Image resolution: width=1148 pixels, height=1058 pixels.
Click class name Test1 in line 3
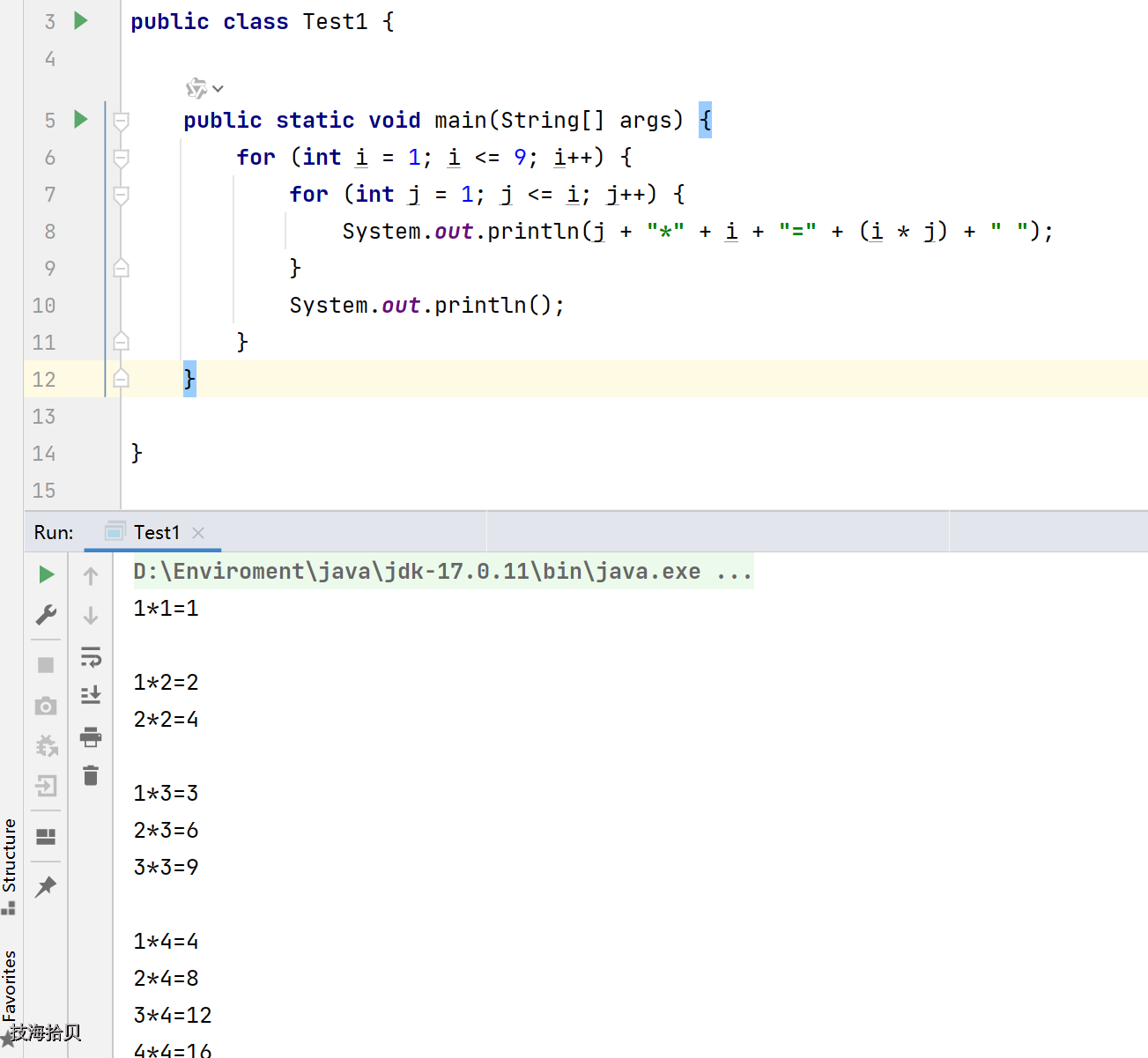[x=335, y=21]
